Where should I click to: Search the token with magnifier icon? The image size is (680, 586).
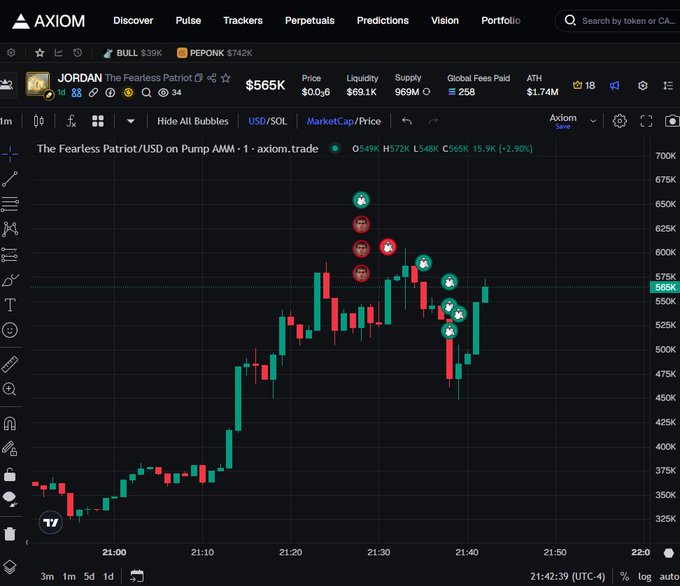pos(147,92)
